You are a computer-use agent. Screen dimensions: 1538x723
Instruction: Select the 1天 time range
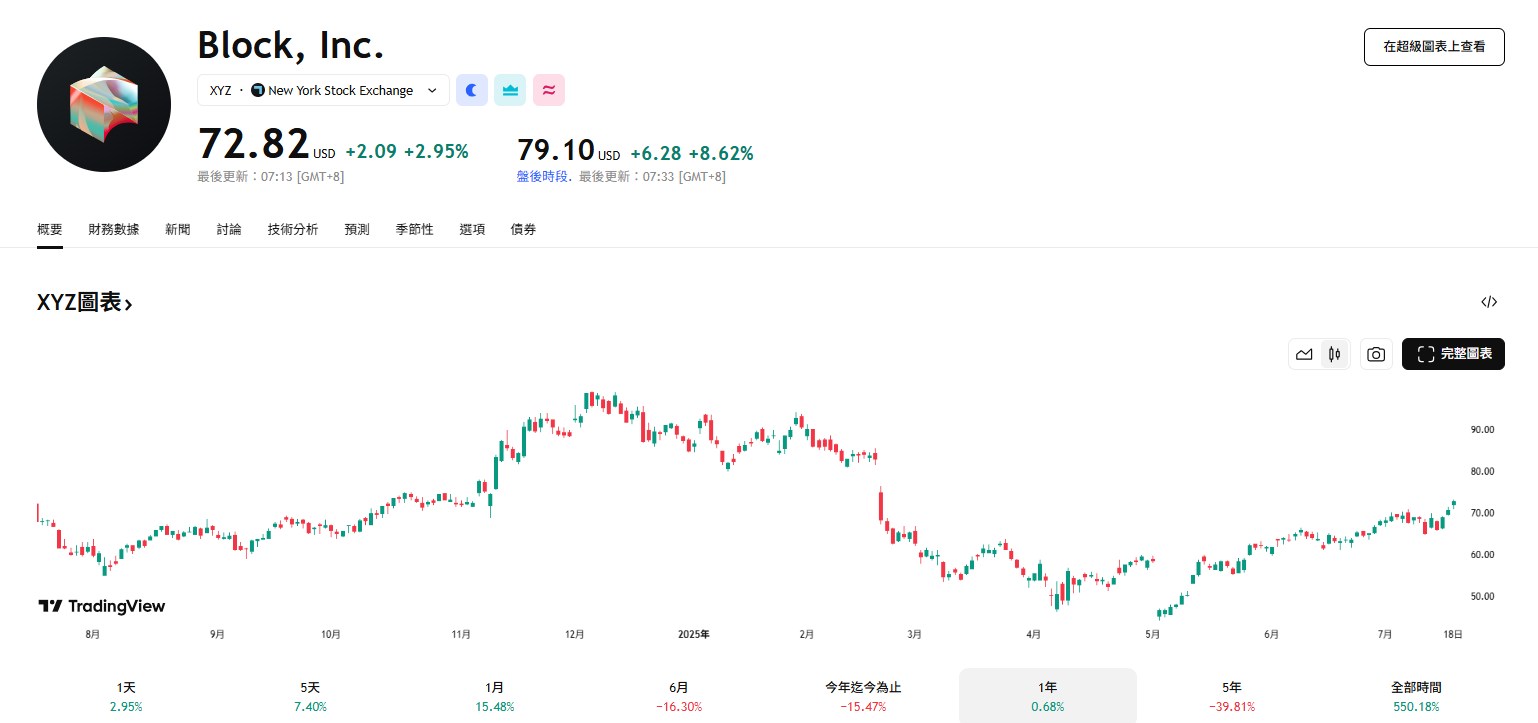[126, 695]
